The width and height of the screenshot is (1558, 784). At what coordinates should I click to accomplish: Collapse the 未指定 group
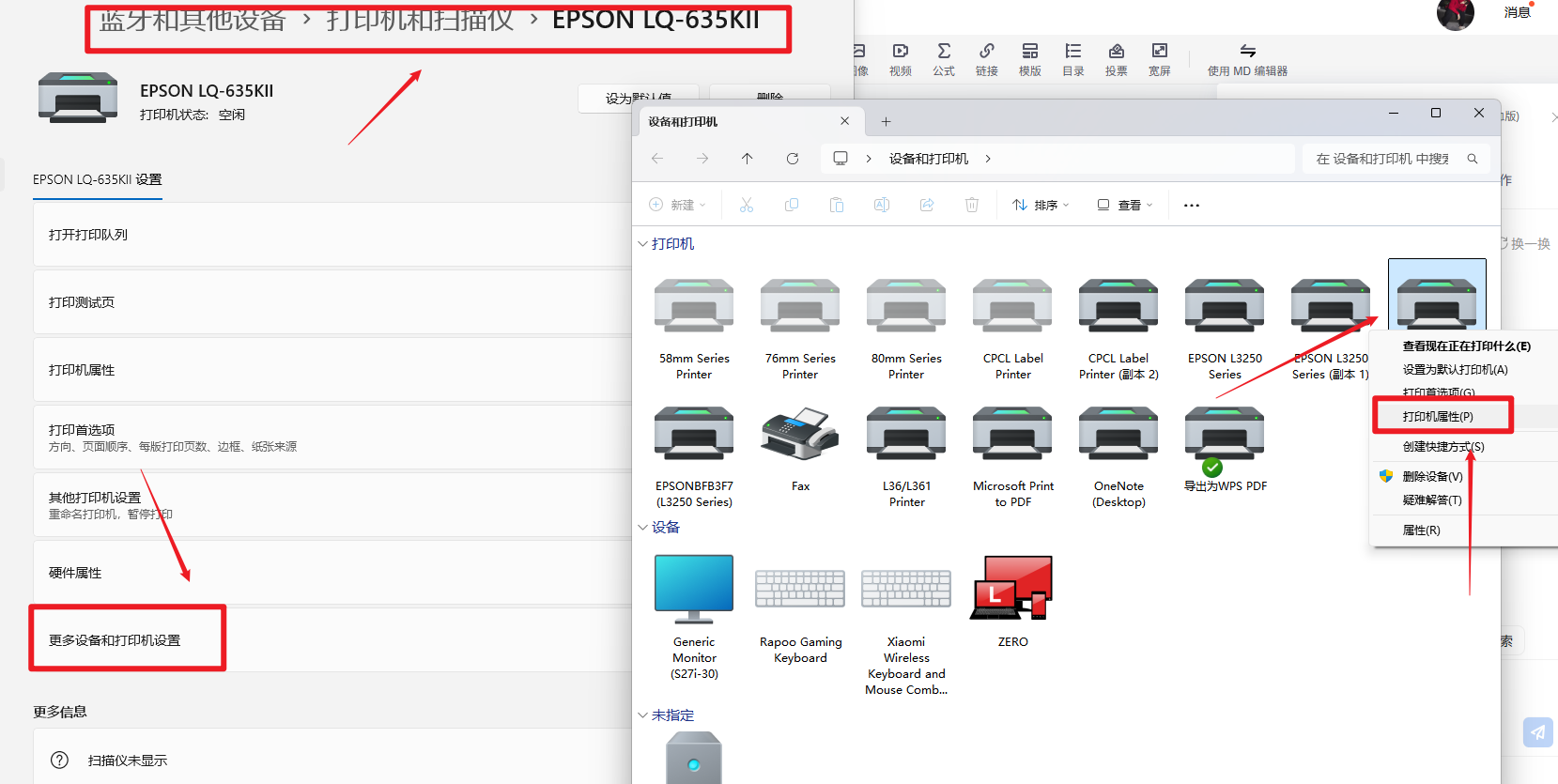tap(643, 715)
